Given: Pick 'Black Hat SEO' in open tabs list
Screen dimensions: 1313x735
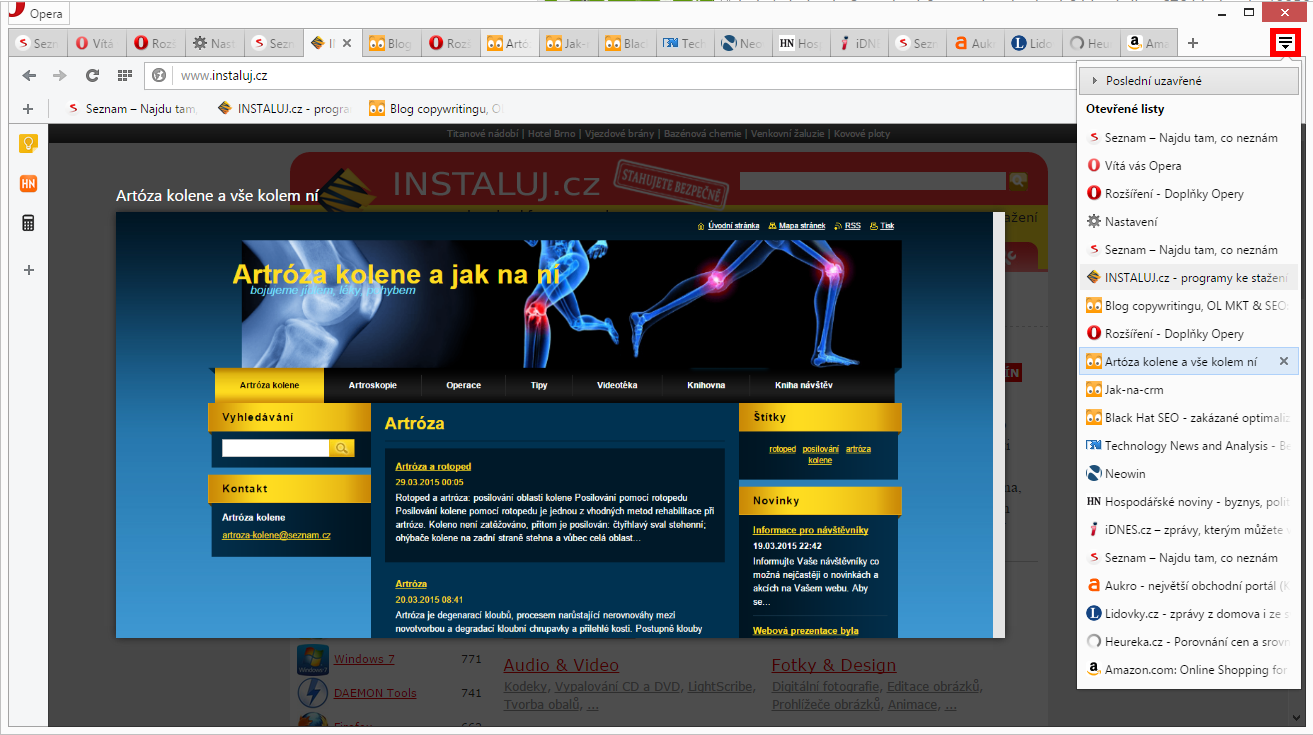Looking at the screenshot, I should coord(1188,417).
